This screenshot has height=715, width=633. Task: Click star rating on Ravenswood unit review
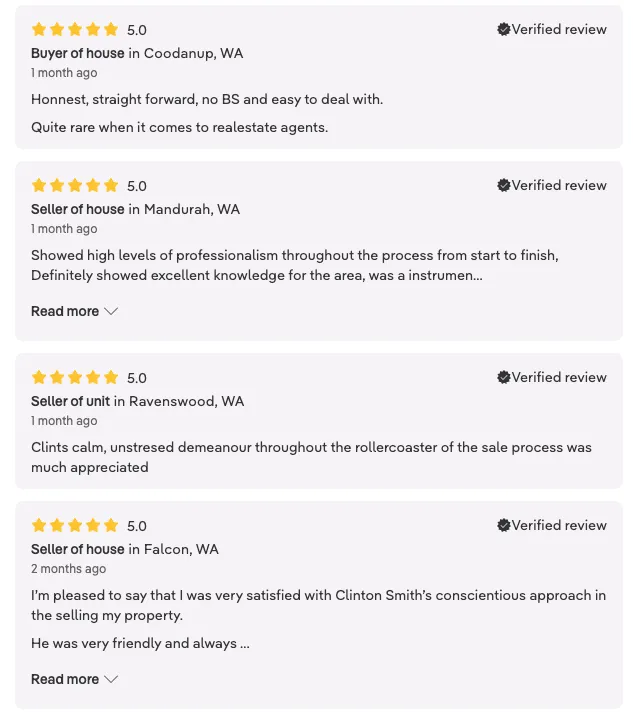75,378
